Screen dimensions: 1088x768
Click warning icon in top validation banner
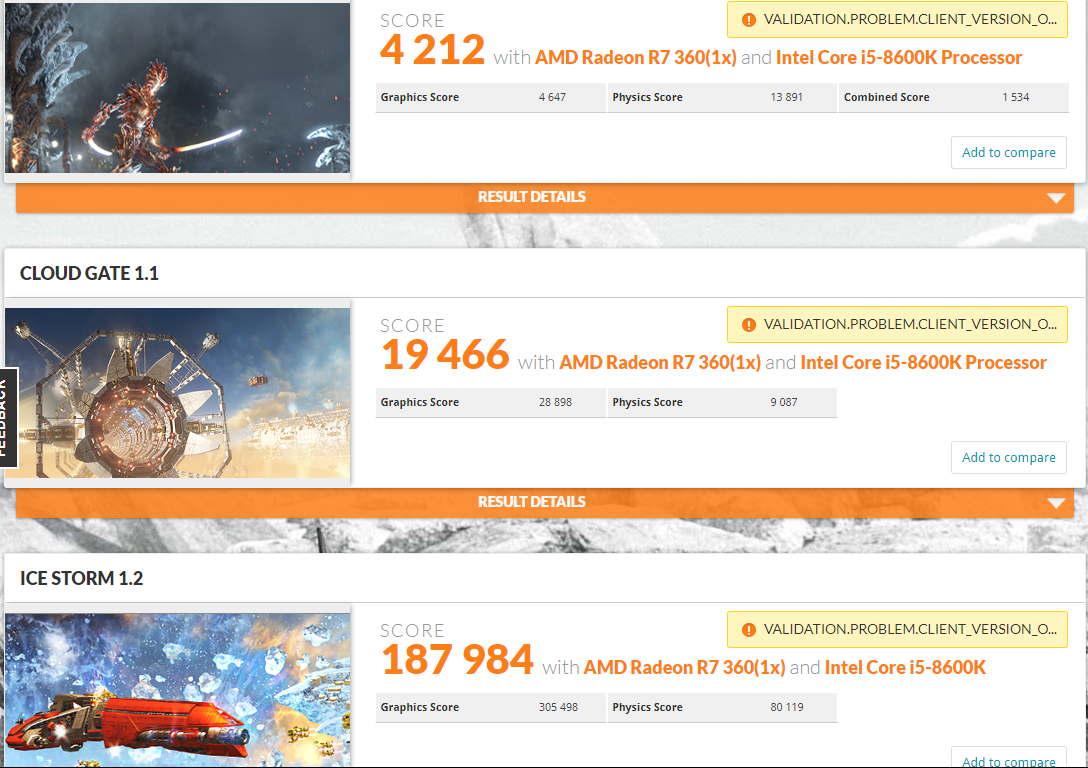(748, 20)
